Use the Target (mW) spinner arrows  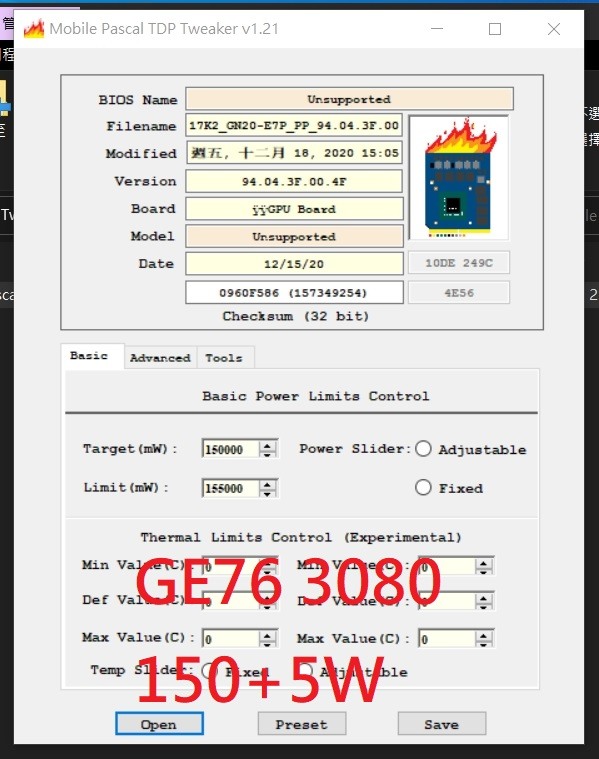click(x=268, y=449)
